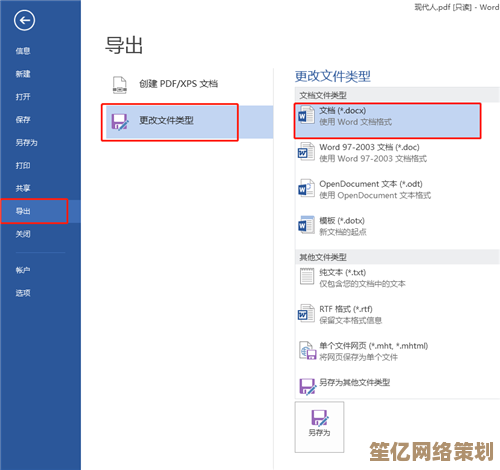Viewport: 500px width, 470px height.
Task: Click the 创建 PDF/XPS 文档 page icon
Action: tap(120, 85)
